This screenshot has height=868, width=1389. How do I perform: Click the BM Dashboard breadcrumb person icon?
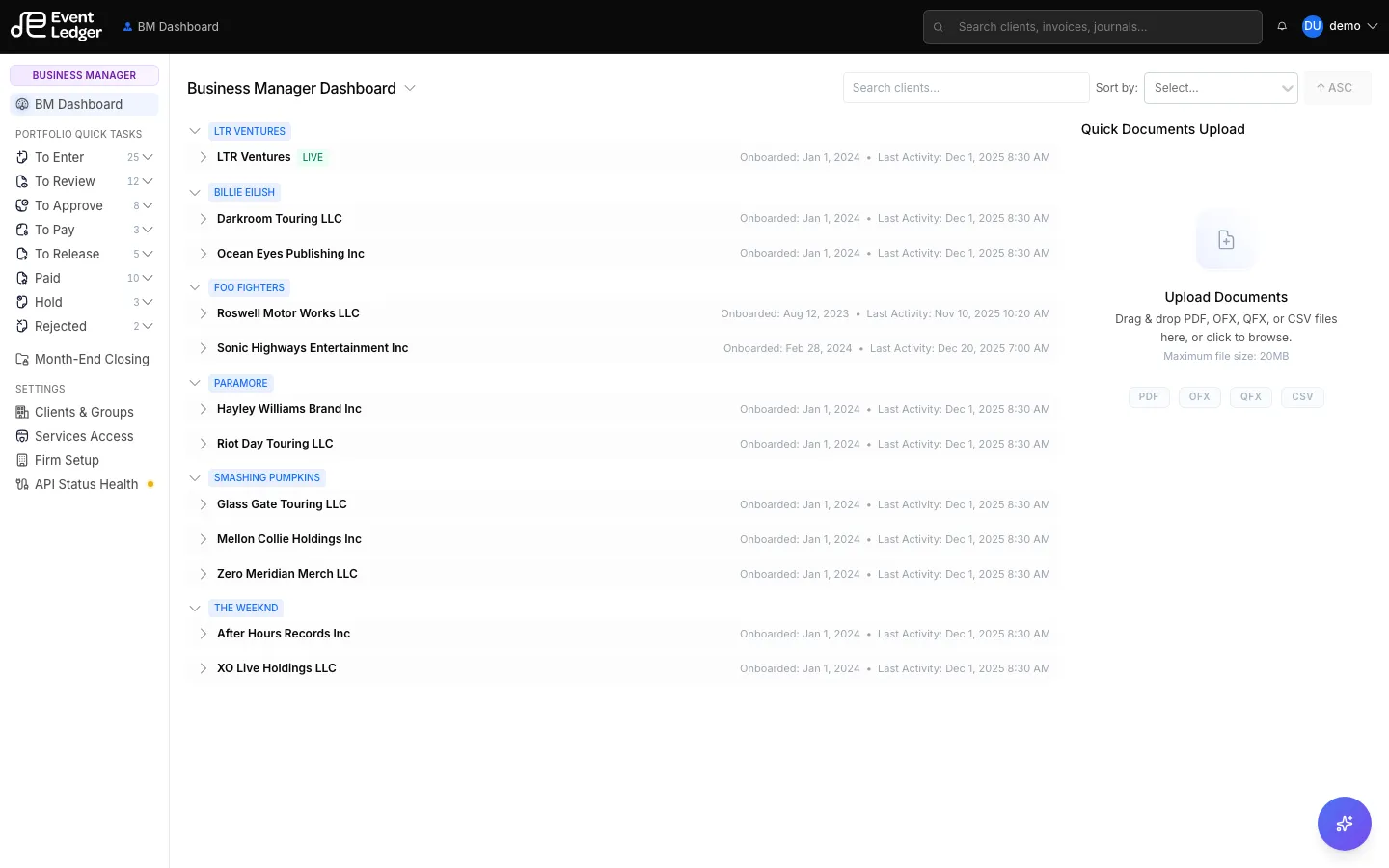tap(127, 27)
